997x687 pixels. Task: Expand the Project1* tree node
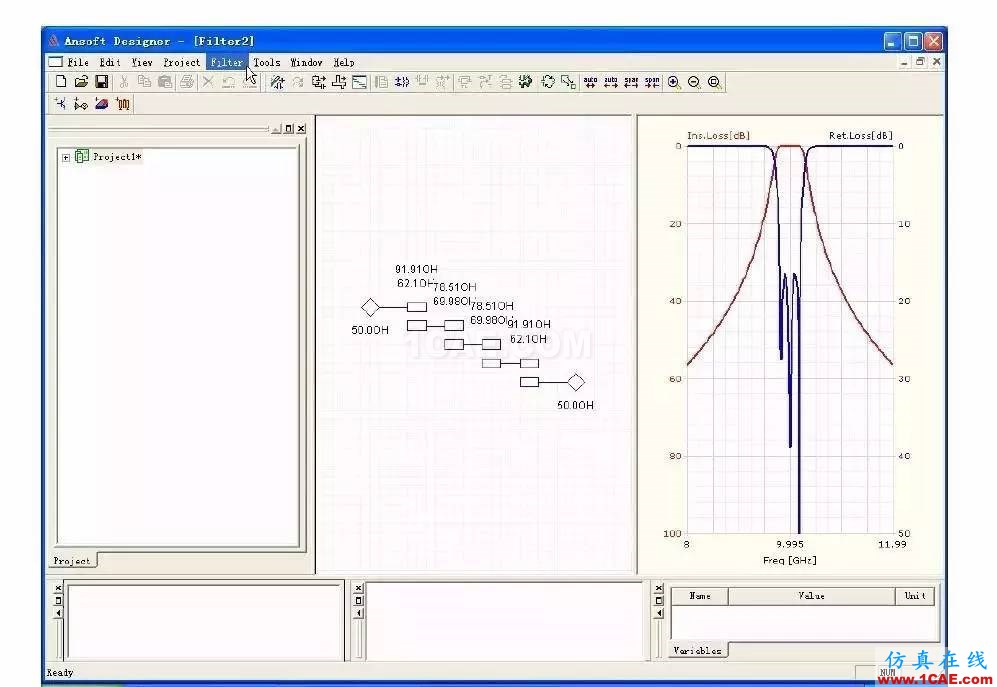(66, 157)
